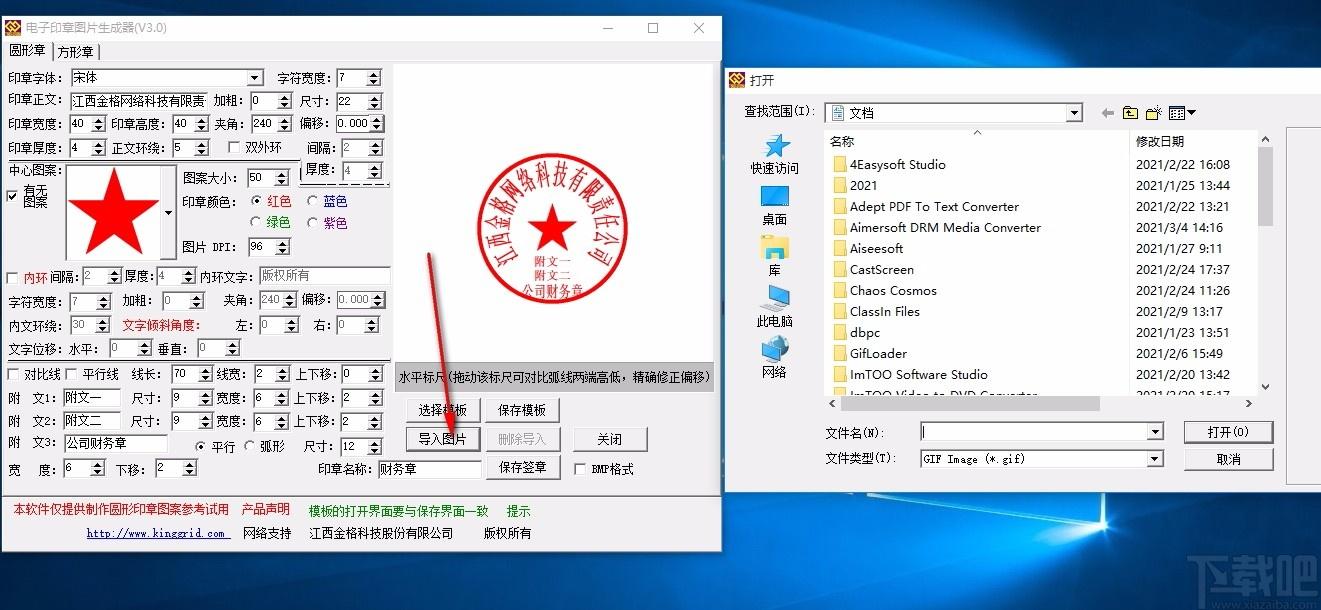The image size is (1321, 610).
Task: Select the Adept PDF To Text Converter folder
Action: tap(925, 206)
